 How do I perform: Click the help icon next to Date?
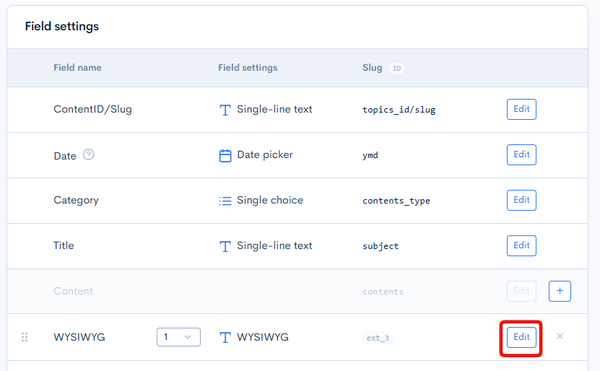point(88,155)
